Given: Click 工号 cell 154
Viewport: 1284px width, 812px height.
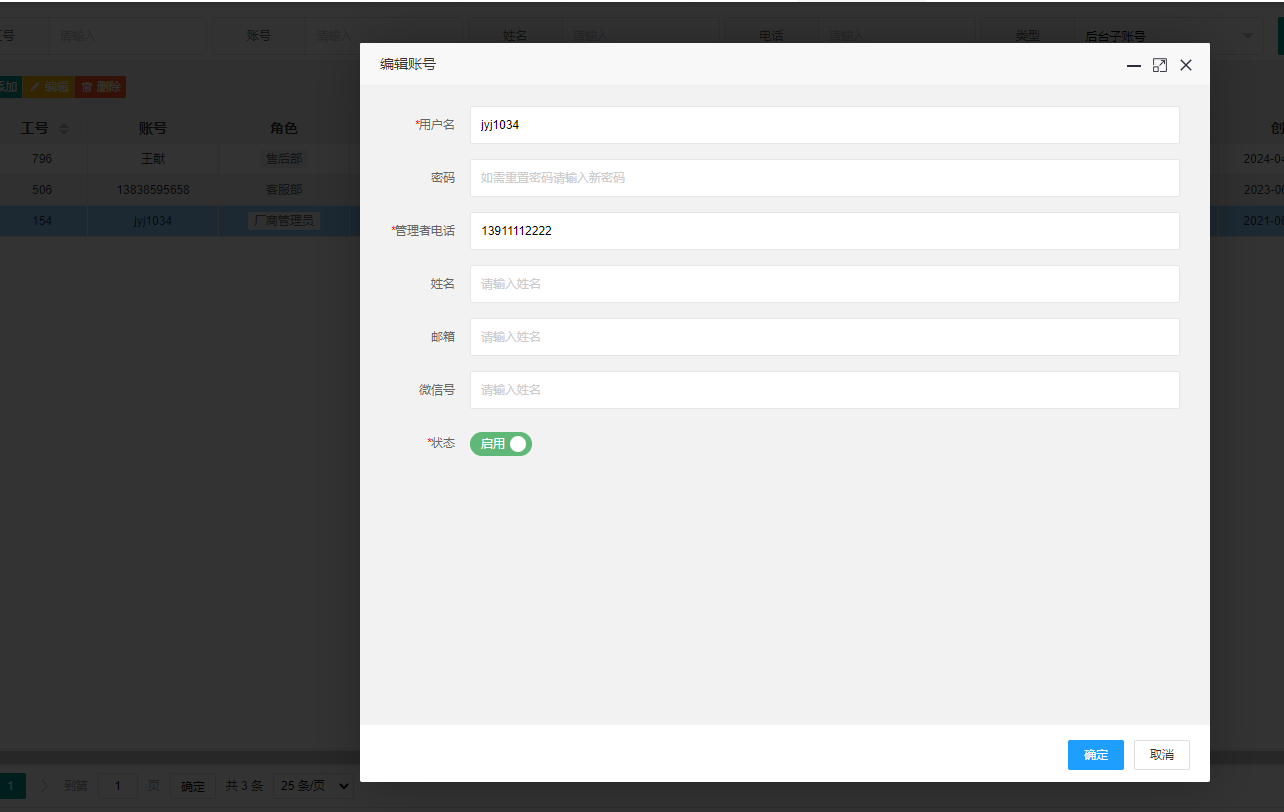Looking at the screenshot, I should [42, 220].
